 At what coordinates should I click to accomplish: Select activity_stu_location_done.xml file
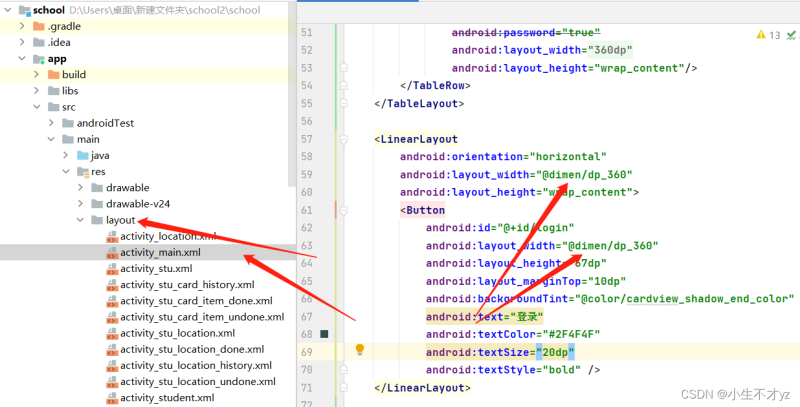point(192,349)
